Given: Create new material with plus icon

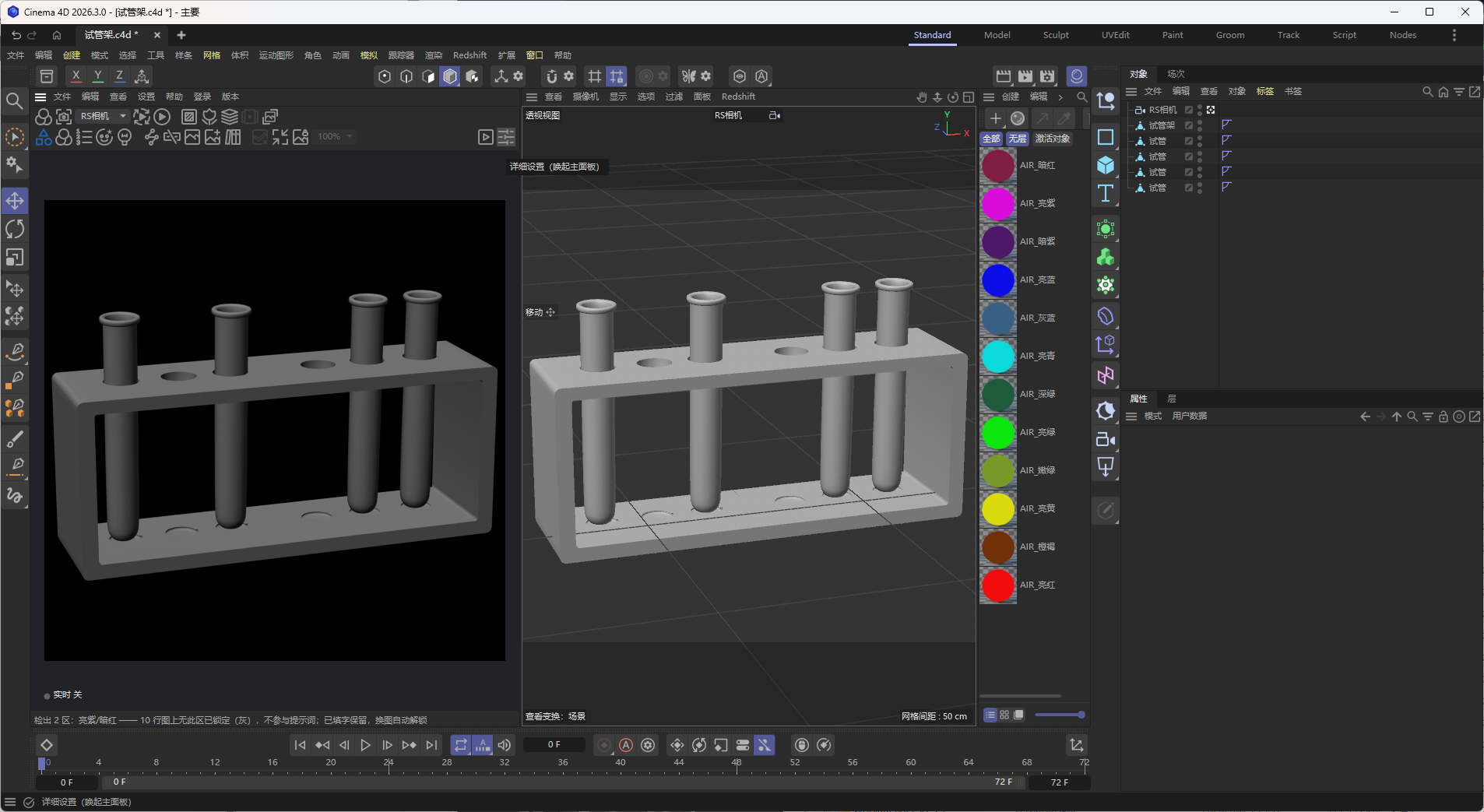Looking at the screenshot, I should point(995,118).
